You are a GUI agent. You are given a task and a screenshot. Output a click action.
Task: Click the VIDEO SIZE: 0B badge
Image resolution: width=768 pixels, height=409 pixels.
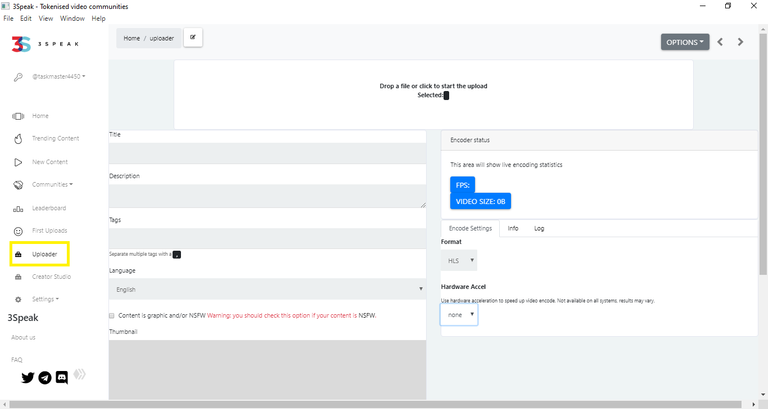tap(480, 201)
